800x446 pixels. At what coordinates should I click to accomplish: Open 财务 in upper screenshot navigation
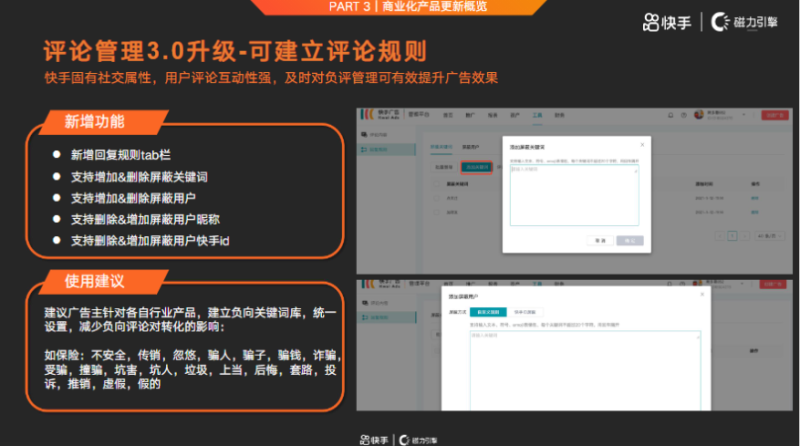click(x=559, y=115)
